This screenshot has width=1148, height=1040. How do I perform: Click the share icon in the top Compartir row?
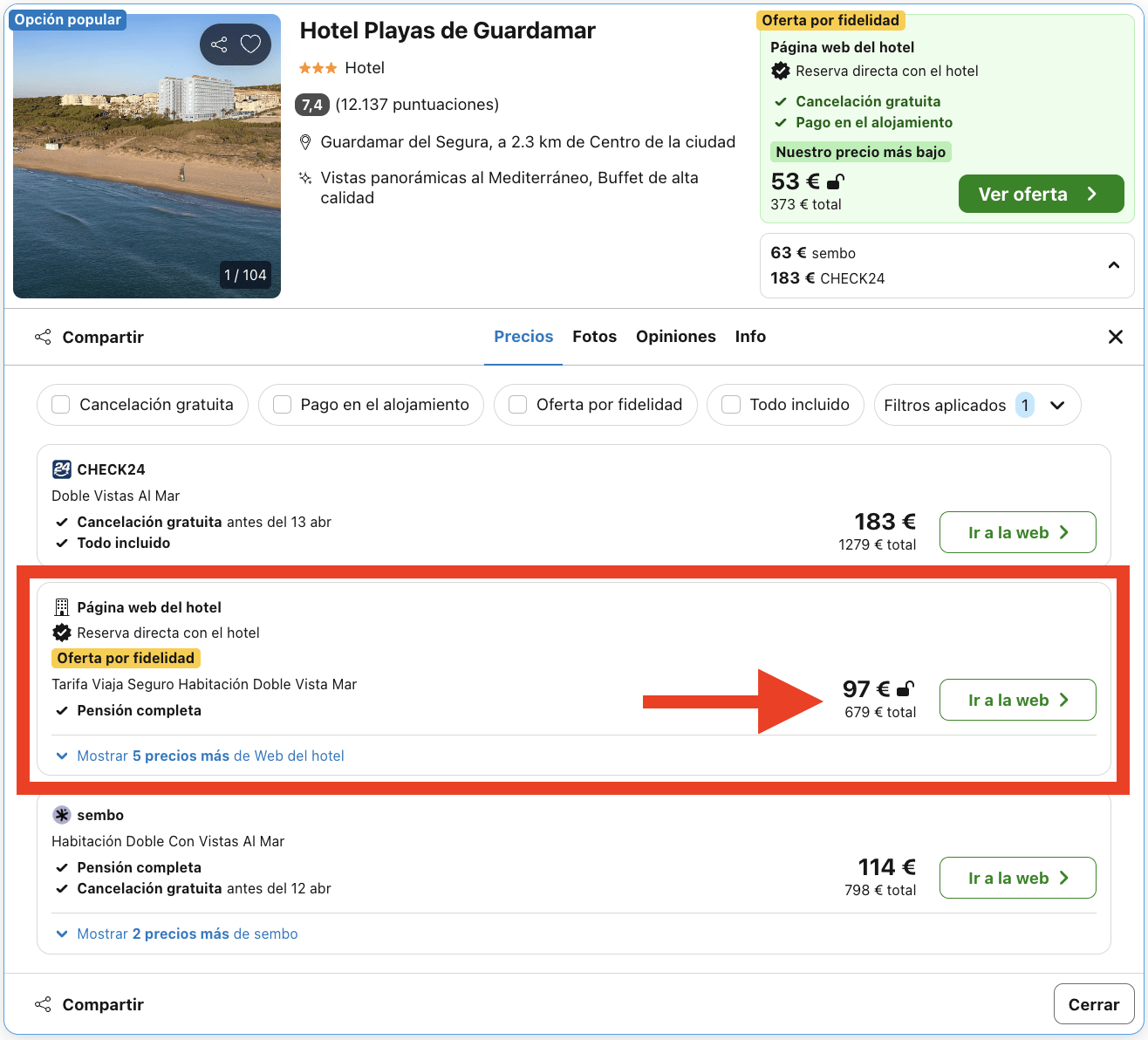43,337
